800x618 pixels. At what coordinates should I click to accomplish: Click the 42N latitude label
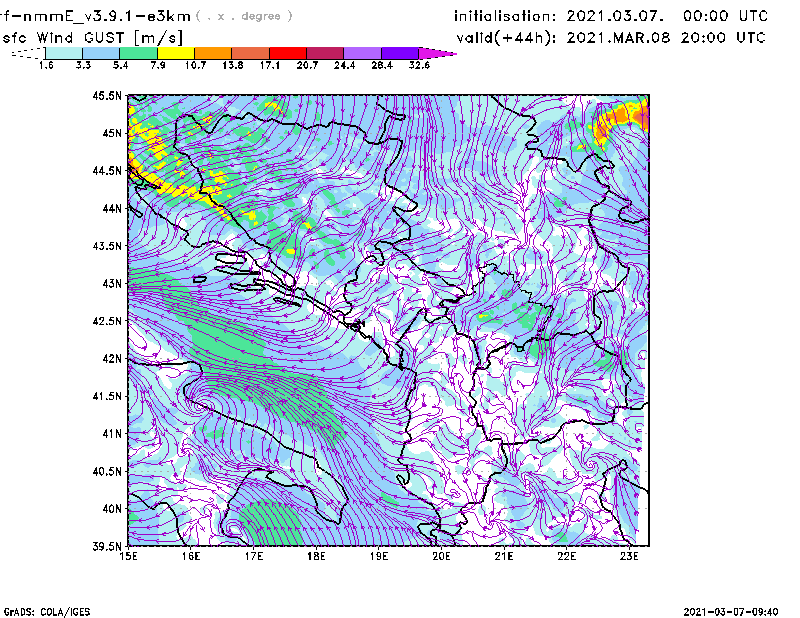112,359
